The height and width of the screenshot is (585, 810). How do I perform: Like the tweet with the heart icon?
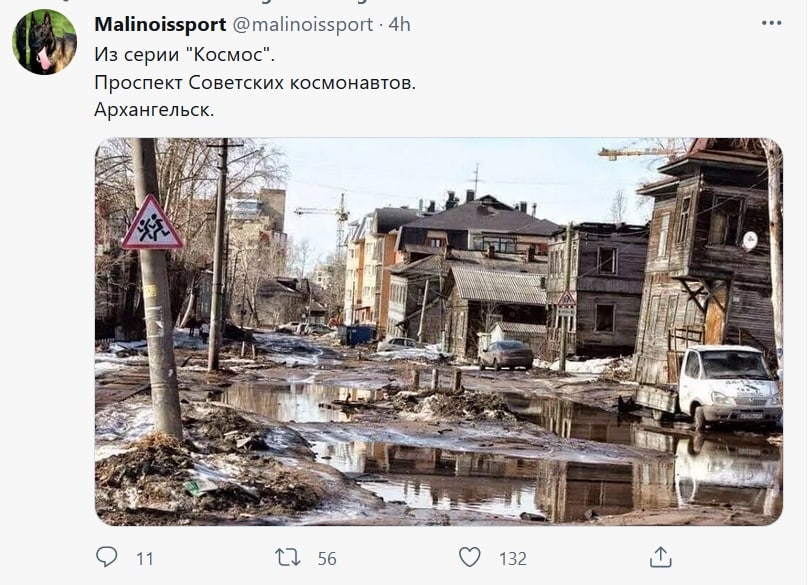[470, 557]
